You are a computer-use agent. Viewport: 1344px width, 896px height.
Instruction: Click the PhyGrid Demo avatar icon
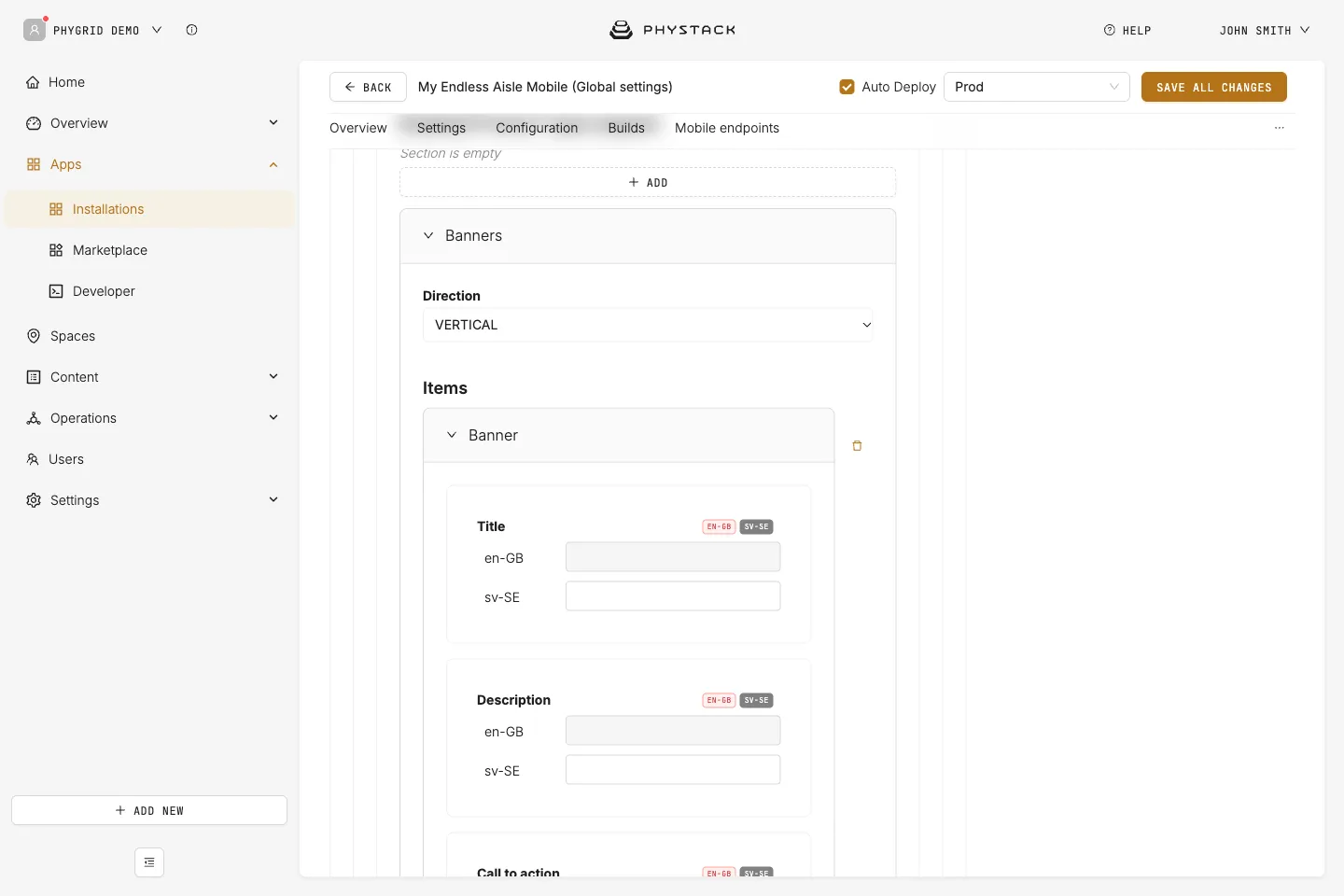click(x=35, y=30)
